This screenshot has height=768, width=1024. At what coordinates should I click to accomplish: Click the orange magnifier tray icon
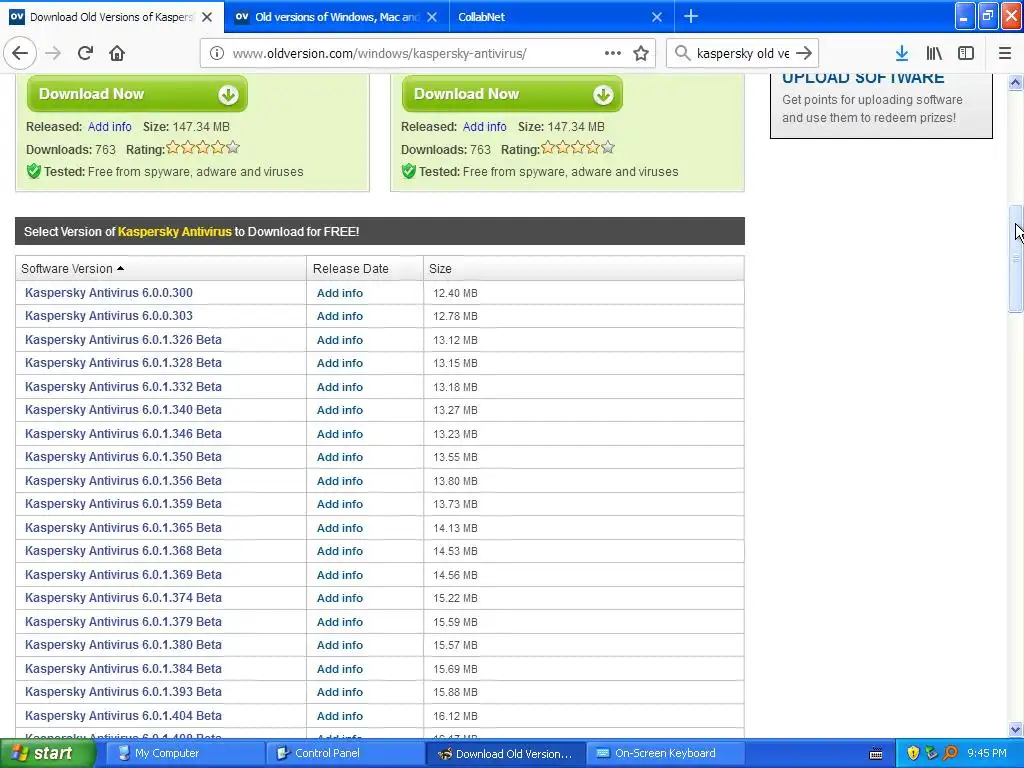pos(950,754)
